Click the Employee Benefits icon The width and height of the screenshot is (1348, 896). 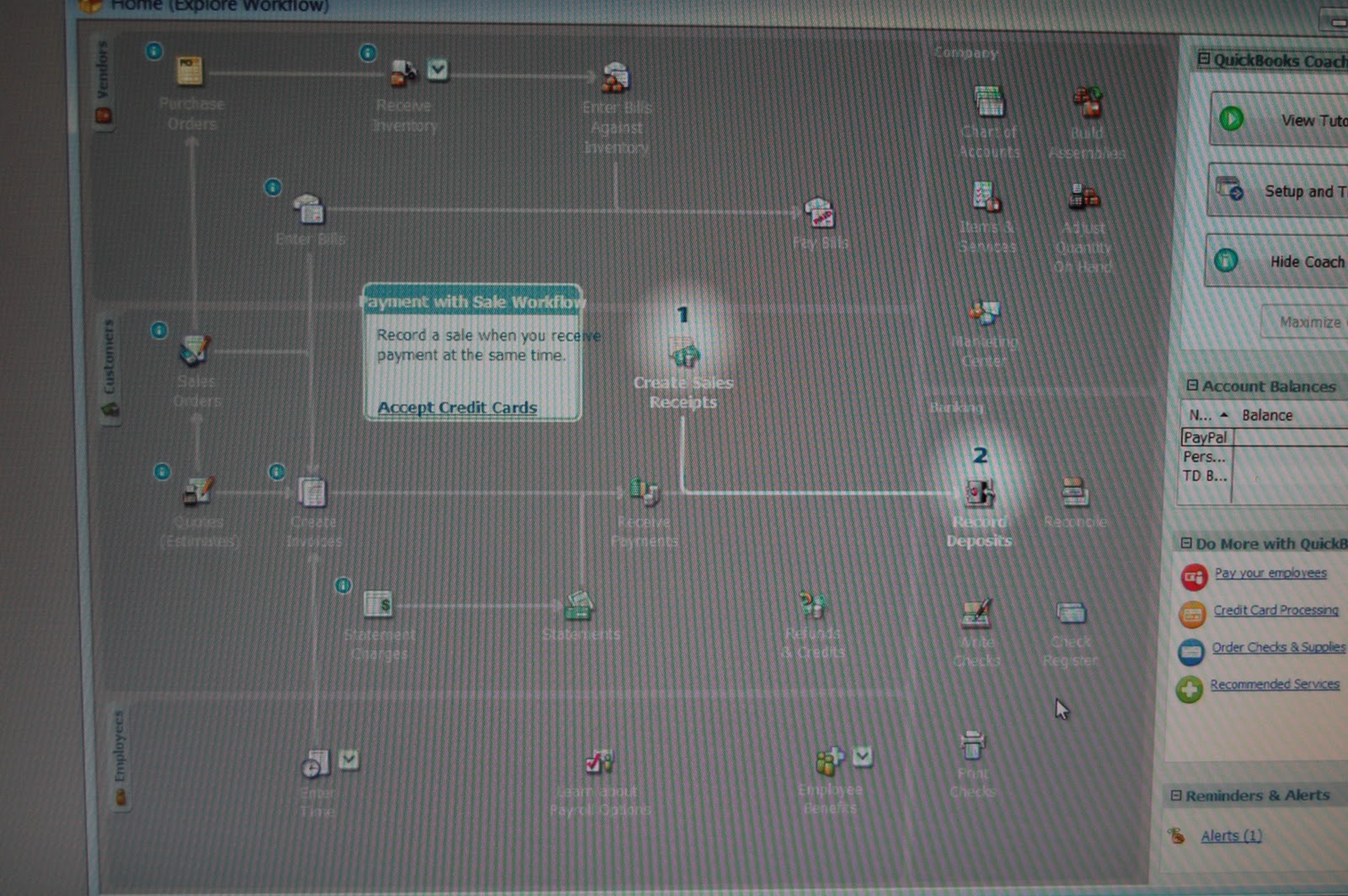coord(830,761)
